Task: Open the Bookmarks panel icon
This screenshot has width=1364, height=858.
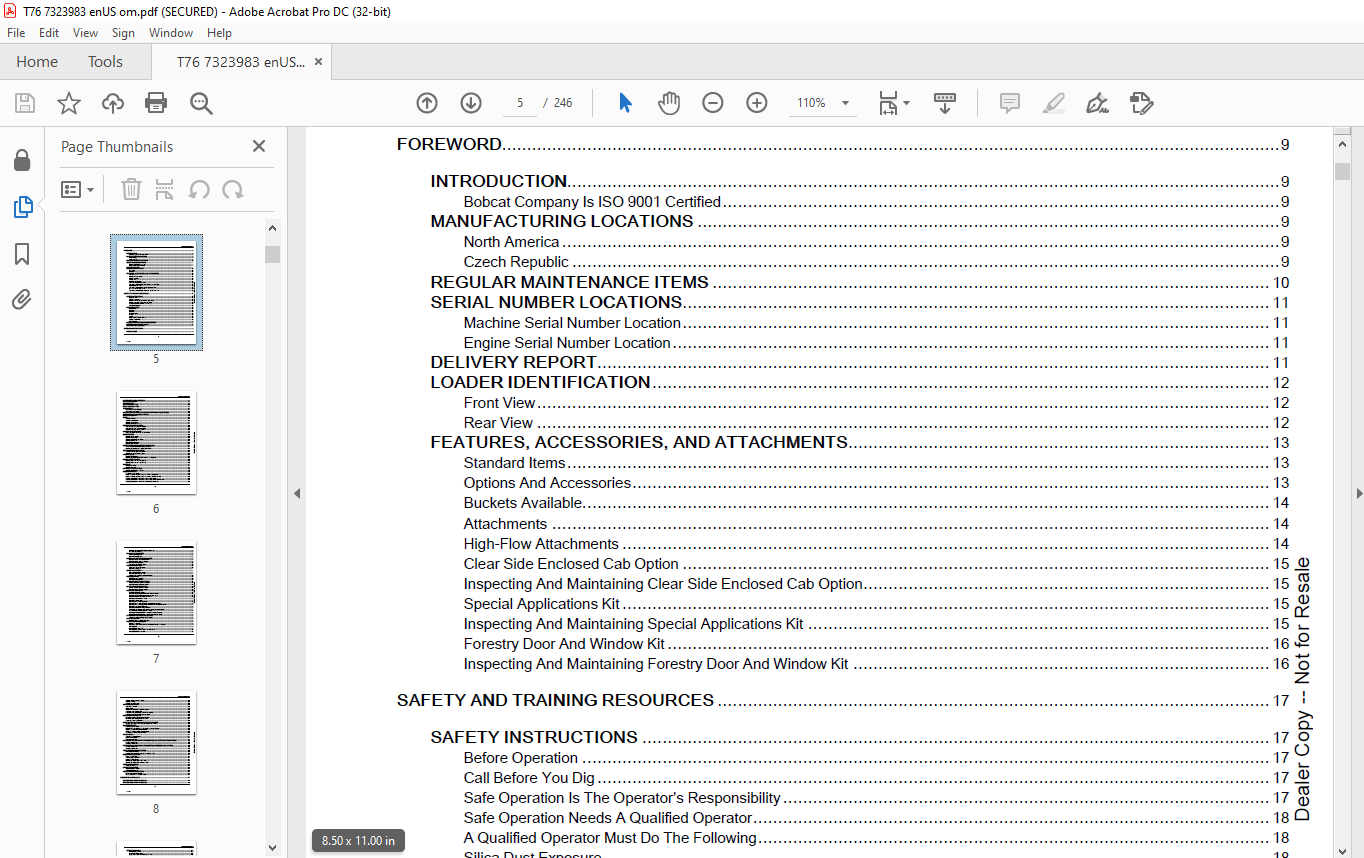Action: point(22,254)
